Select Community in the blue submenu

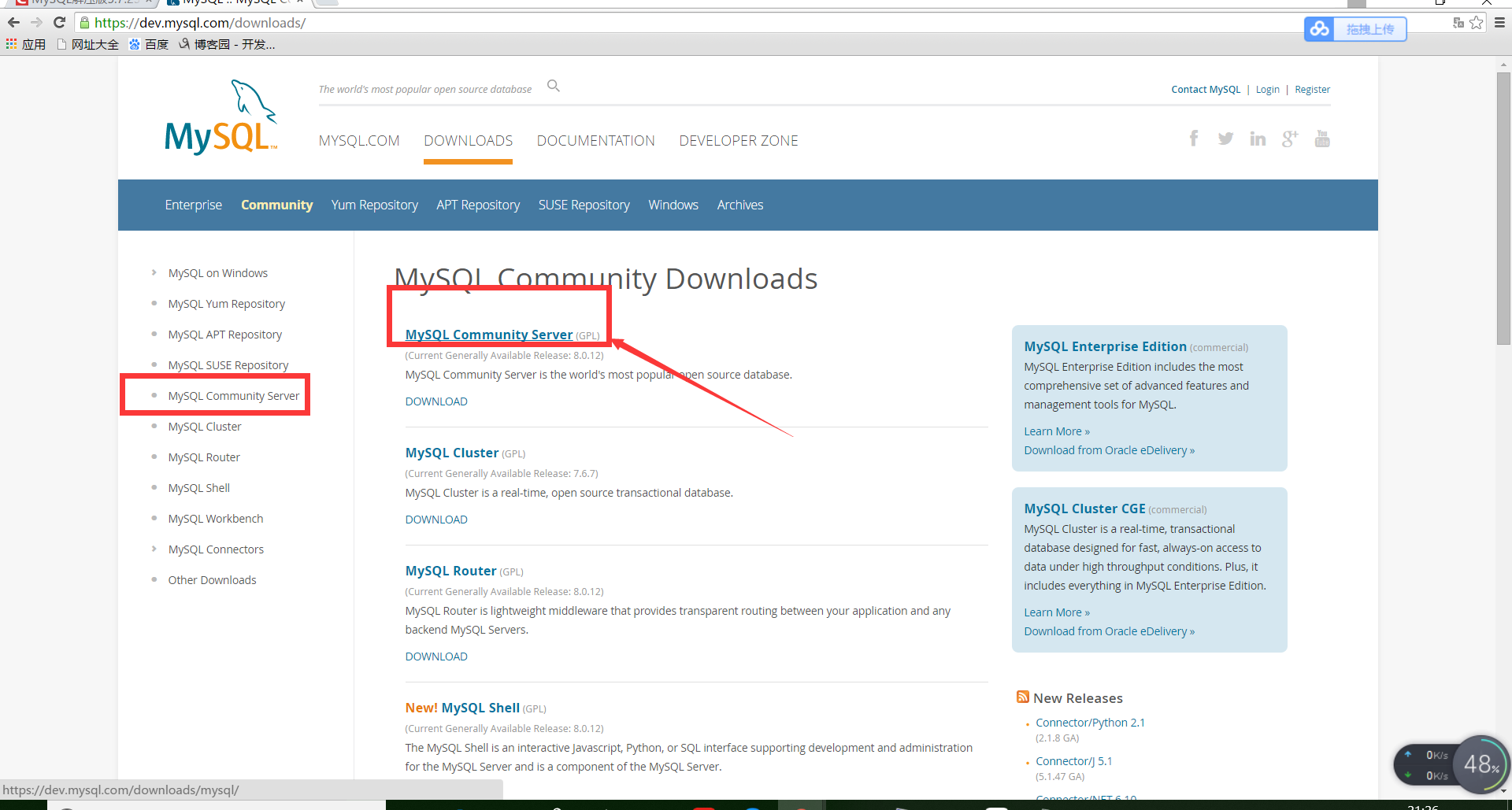pyautogui.click(x=277, y=205)
